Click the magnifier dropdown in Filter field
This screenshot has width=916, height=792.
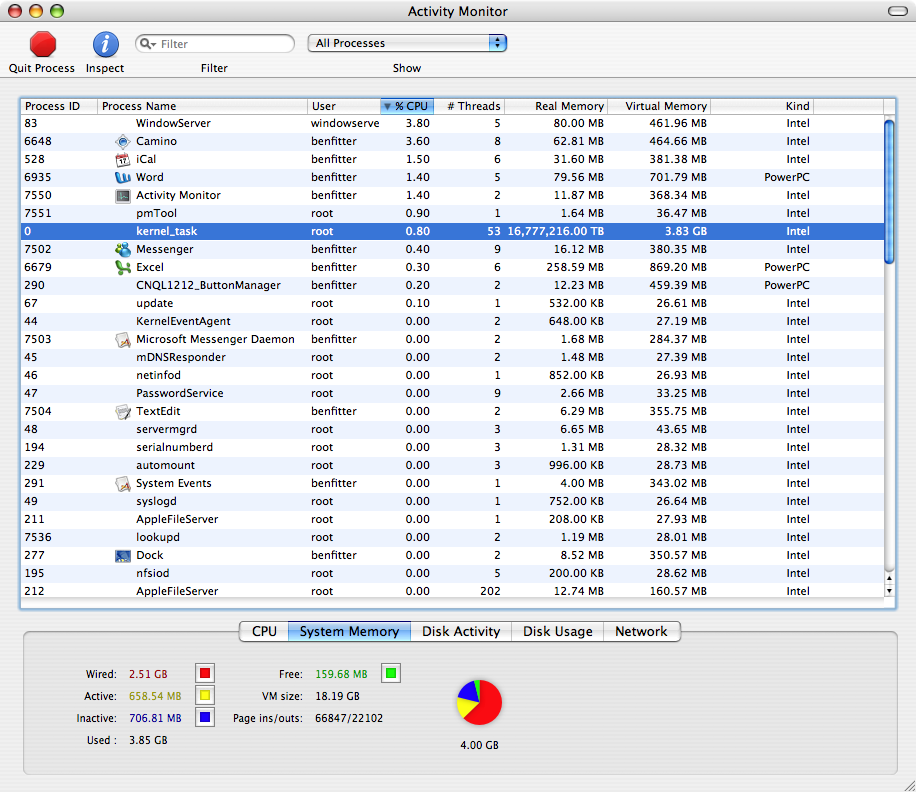(148, 44)
